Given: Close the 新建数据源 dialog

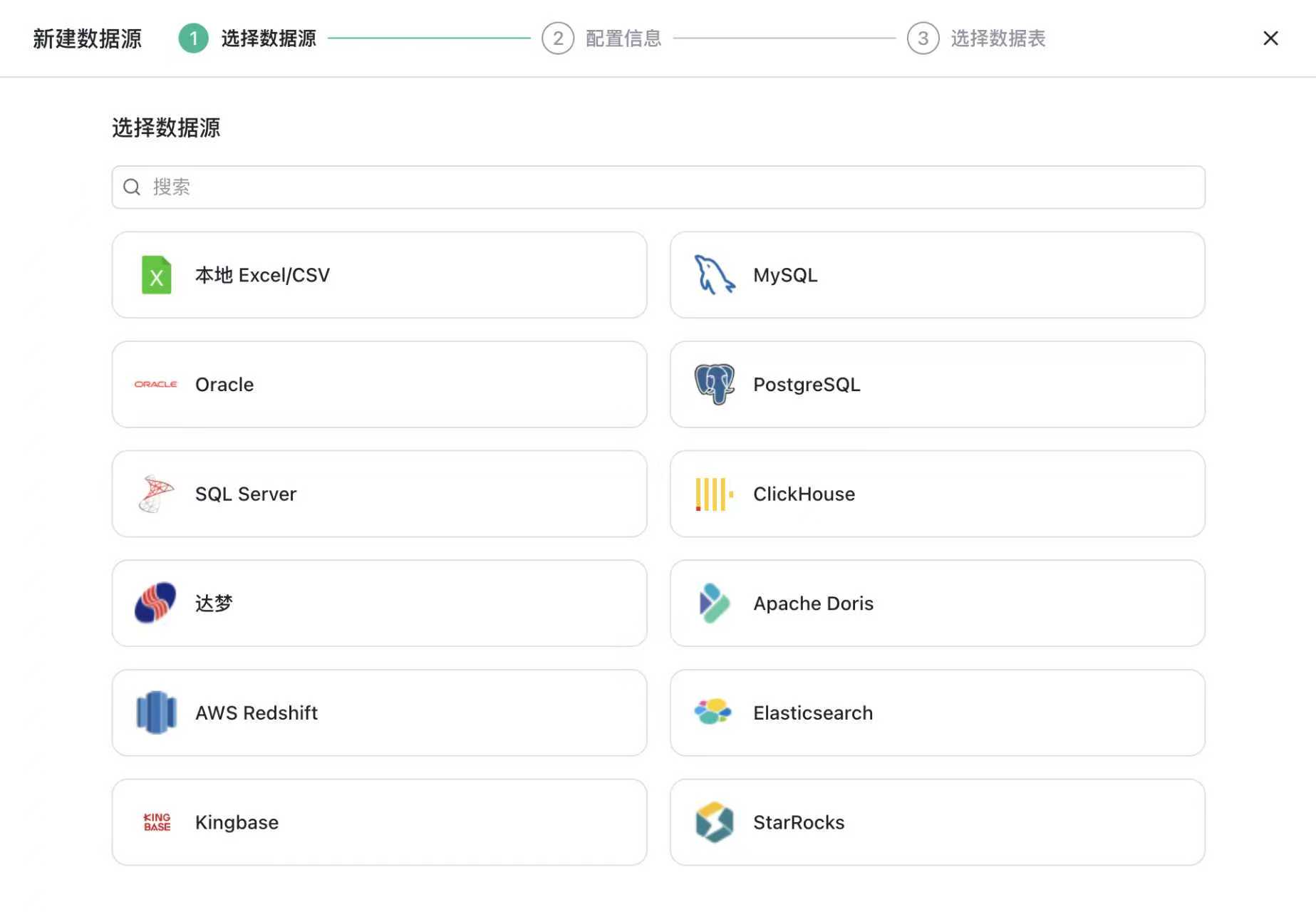Looking at the screenshot, I should 1270,38.
